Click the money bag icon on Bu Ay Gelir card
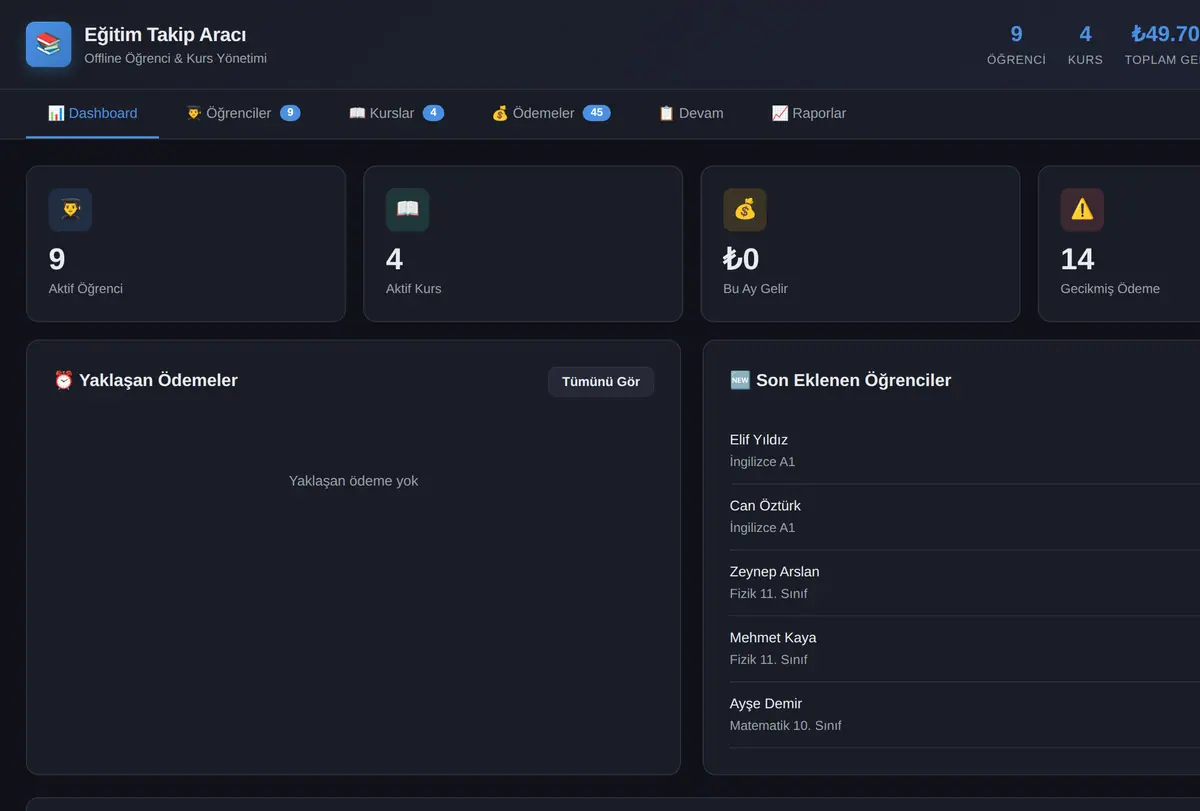Image resolution: width=1200 pixels, height=811 pixels. (x=745, y=210)
